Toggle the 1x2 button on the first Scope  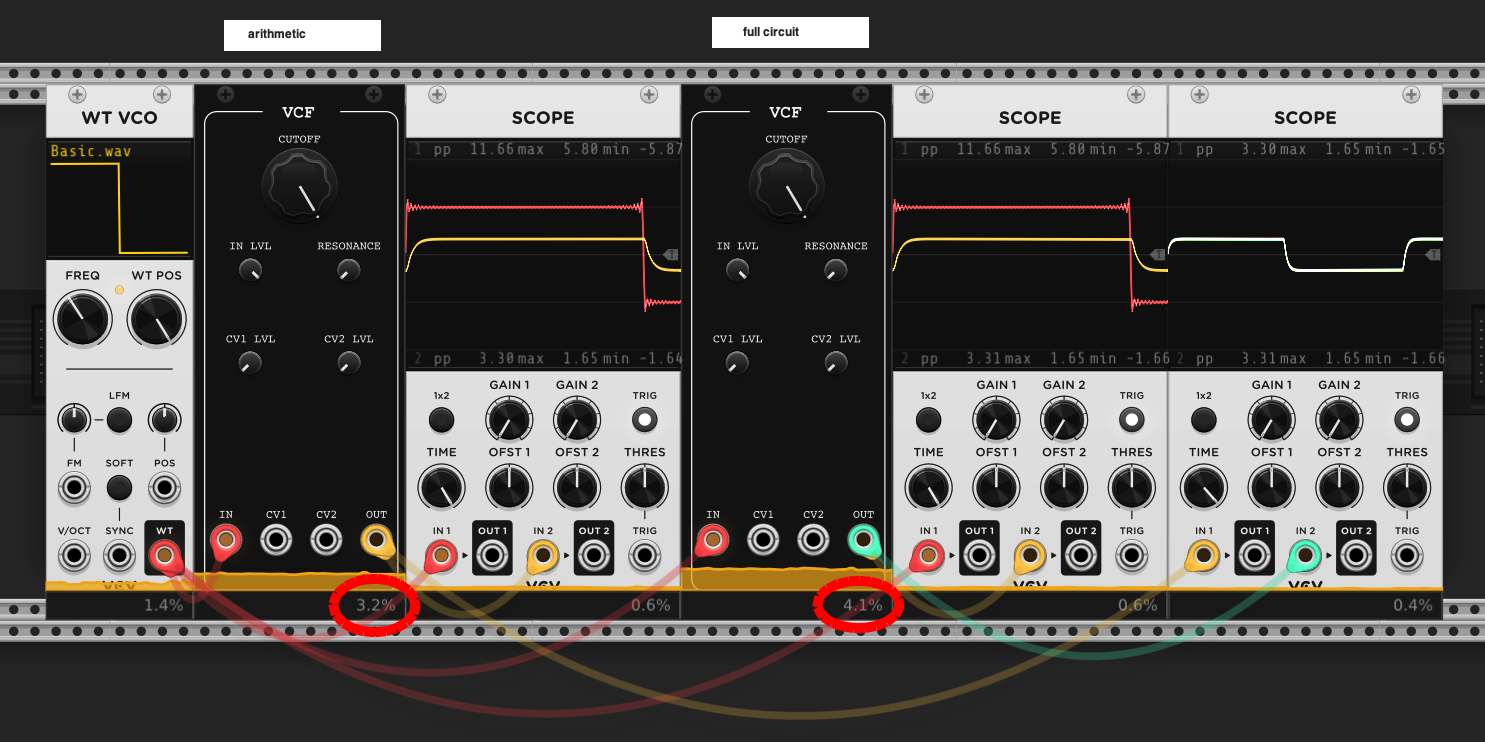click(441, 420)
